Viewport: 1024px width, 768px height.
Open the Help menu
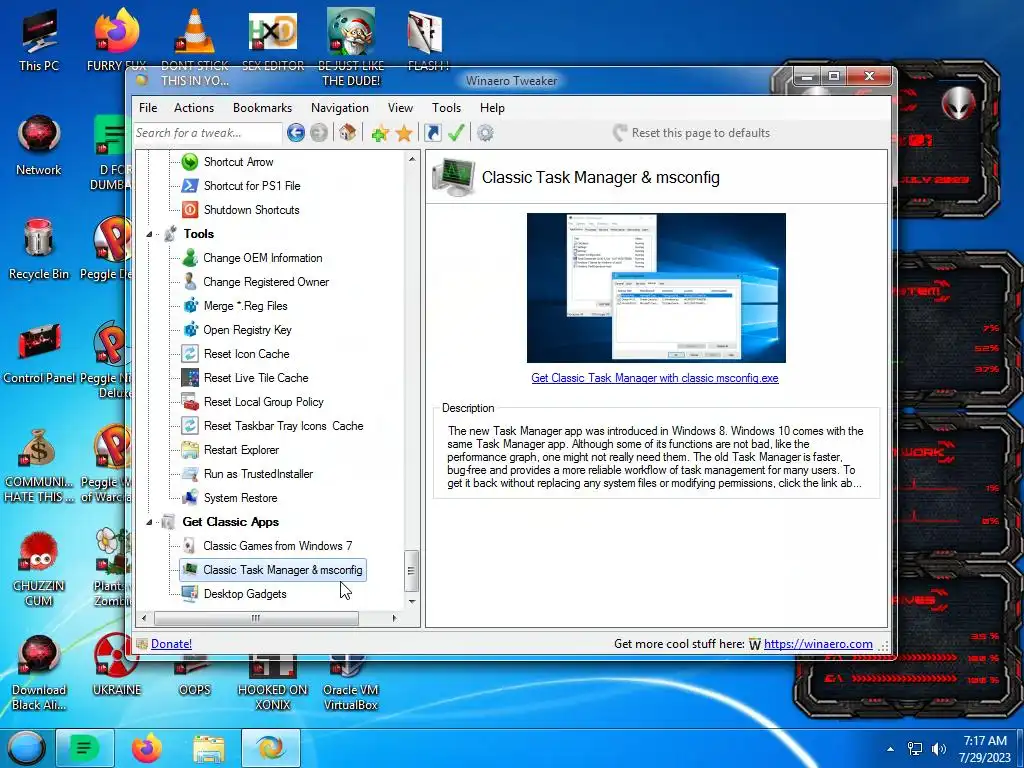[x=492, y=108]
